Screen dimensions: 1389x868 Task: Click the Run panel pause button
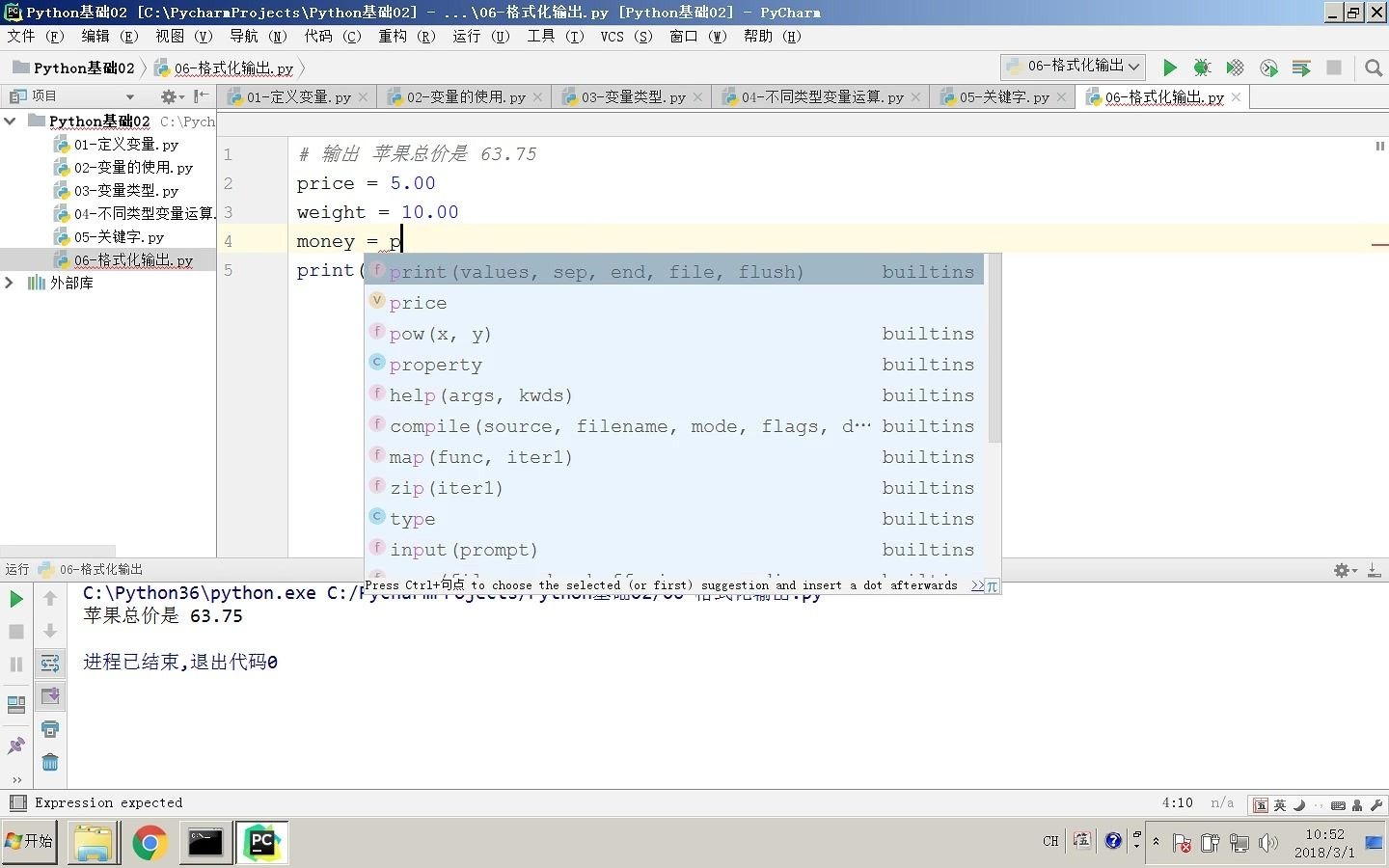(16, 665)
